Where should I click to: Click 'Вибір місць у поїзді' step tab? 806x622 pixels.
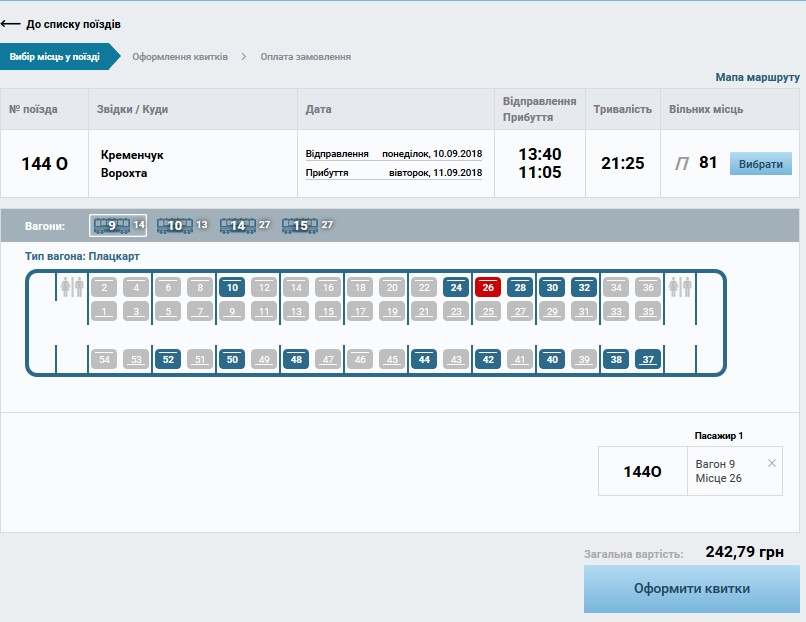pyautogui.click(x=55, y=57)
